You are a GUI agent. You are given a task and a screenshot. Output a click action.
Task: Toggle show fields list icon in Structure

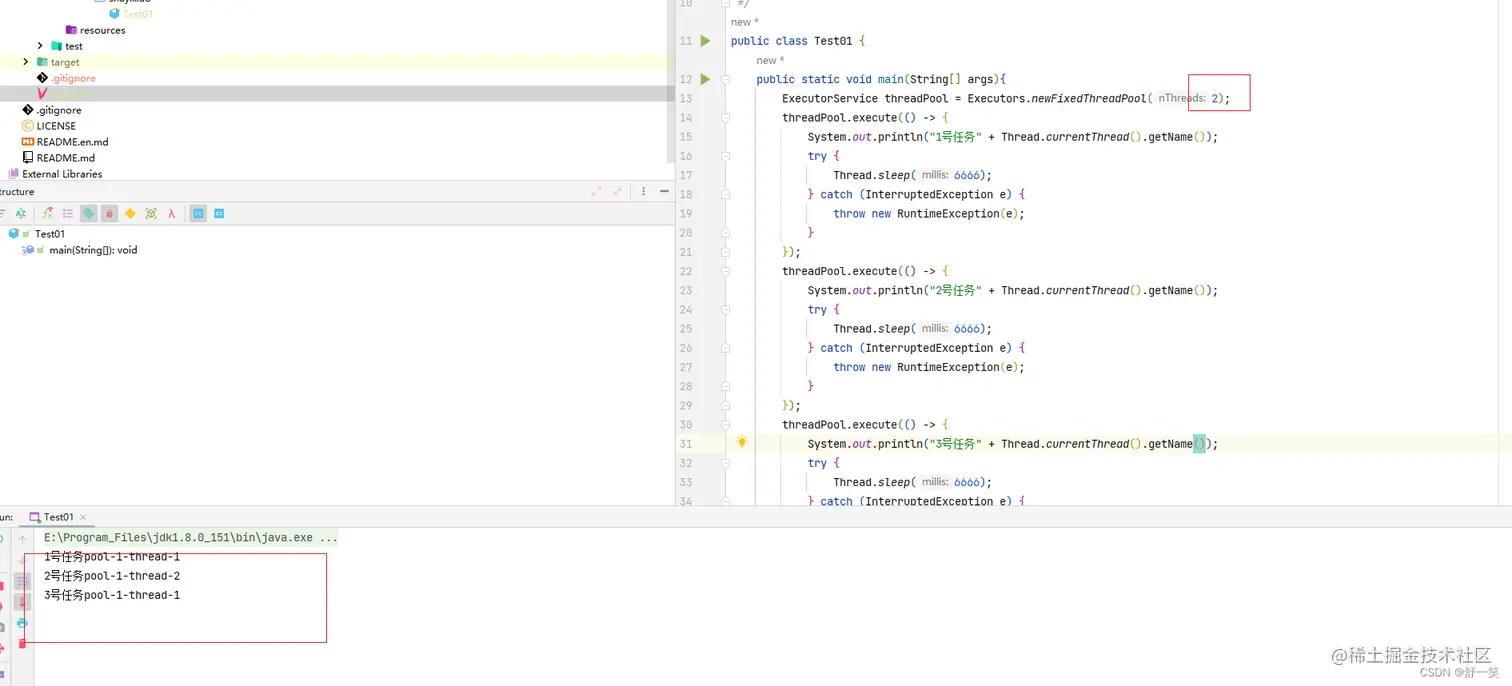68,214
